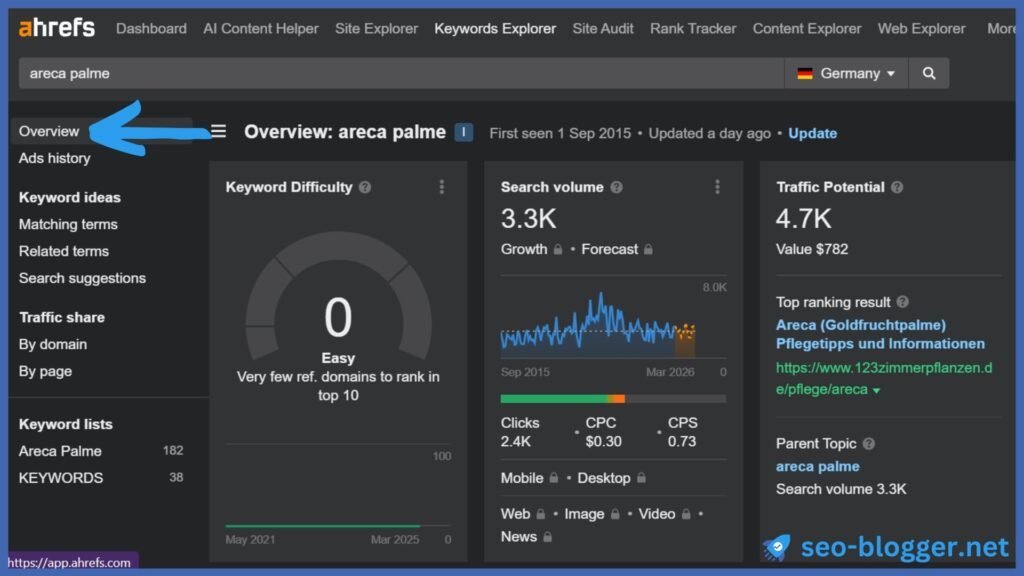1024x576 pixels.
Task: Click the lock icon next to Web
Action: [541, 514]
